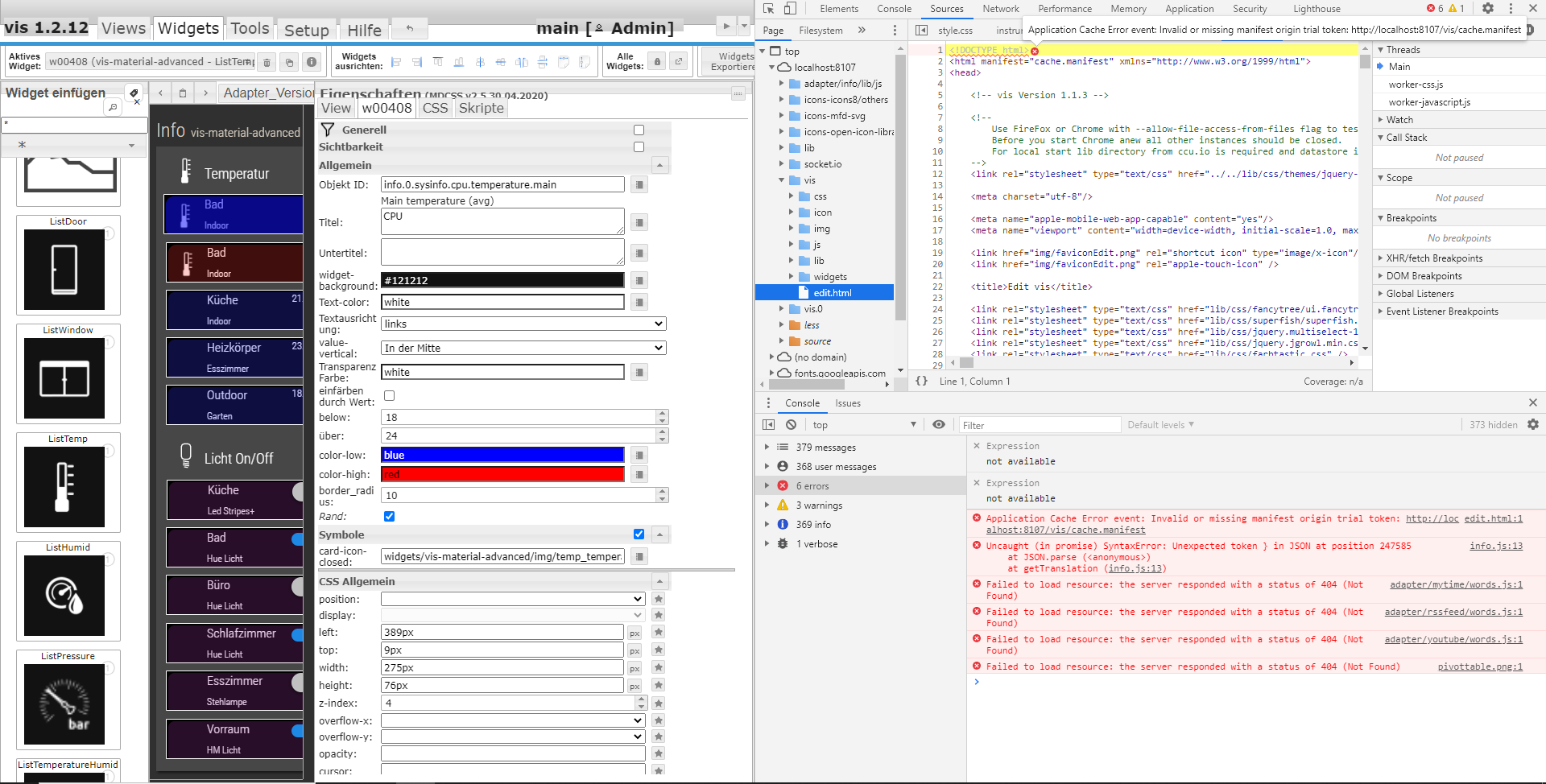Switch to the Views tab
Screen dimensions: 1546x784
[123, 29]
